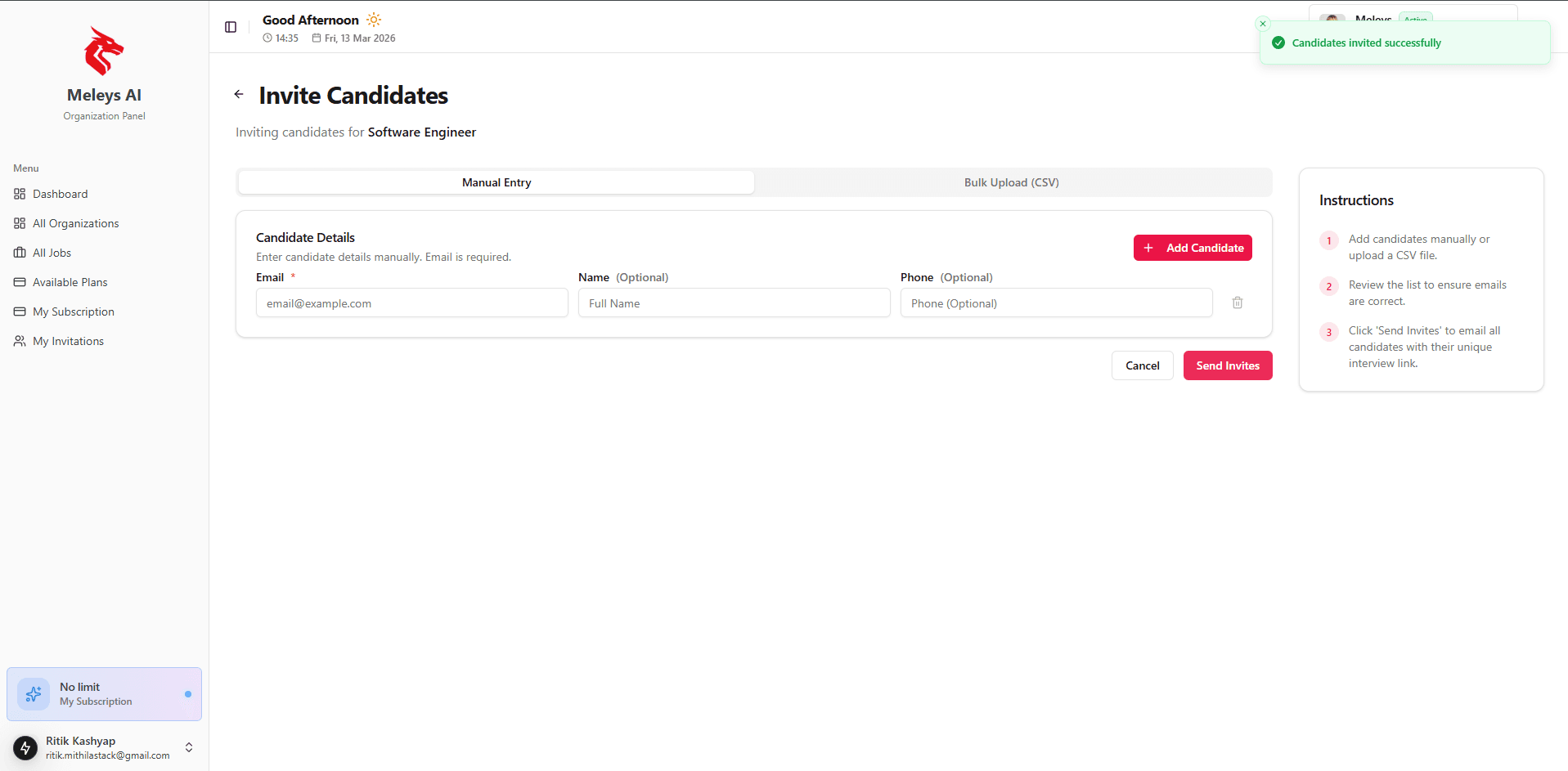Click the back arrow beside Invite Candidates

[239, 94]
